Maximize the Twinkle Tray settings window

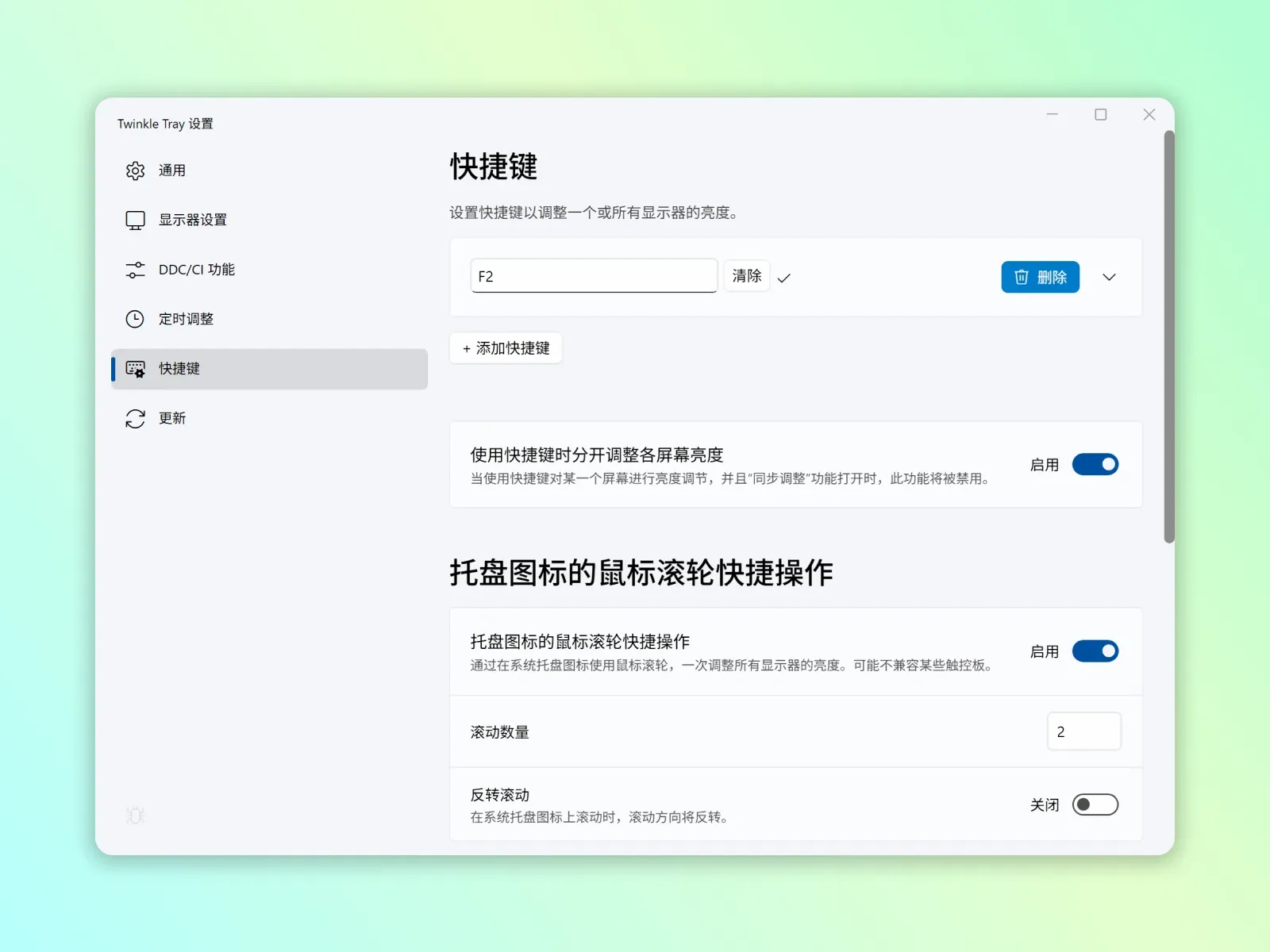(x=1101, y=115)
